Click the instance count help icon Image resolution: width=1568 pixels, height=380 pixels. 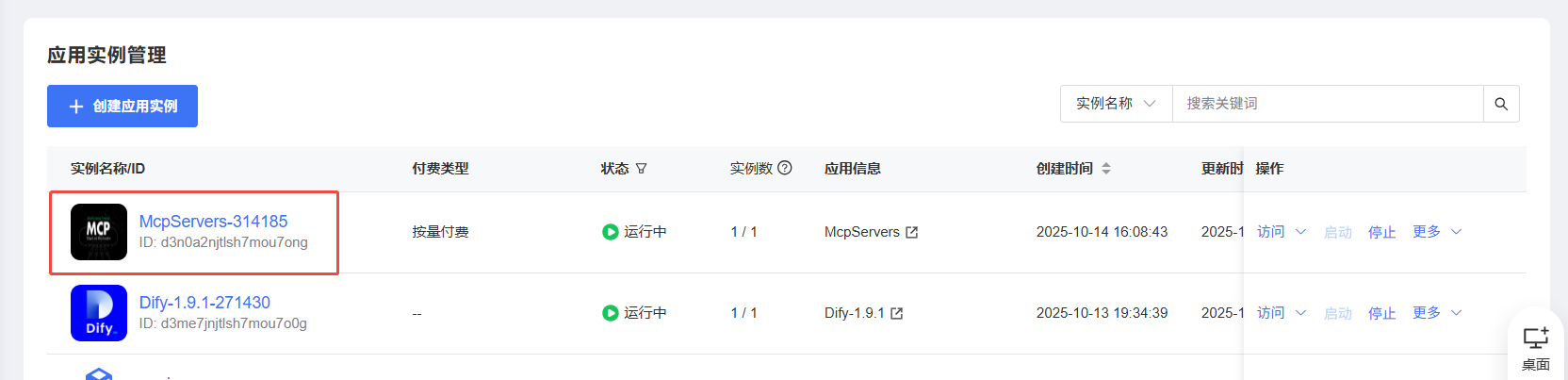[x=785, y=168]
